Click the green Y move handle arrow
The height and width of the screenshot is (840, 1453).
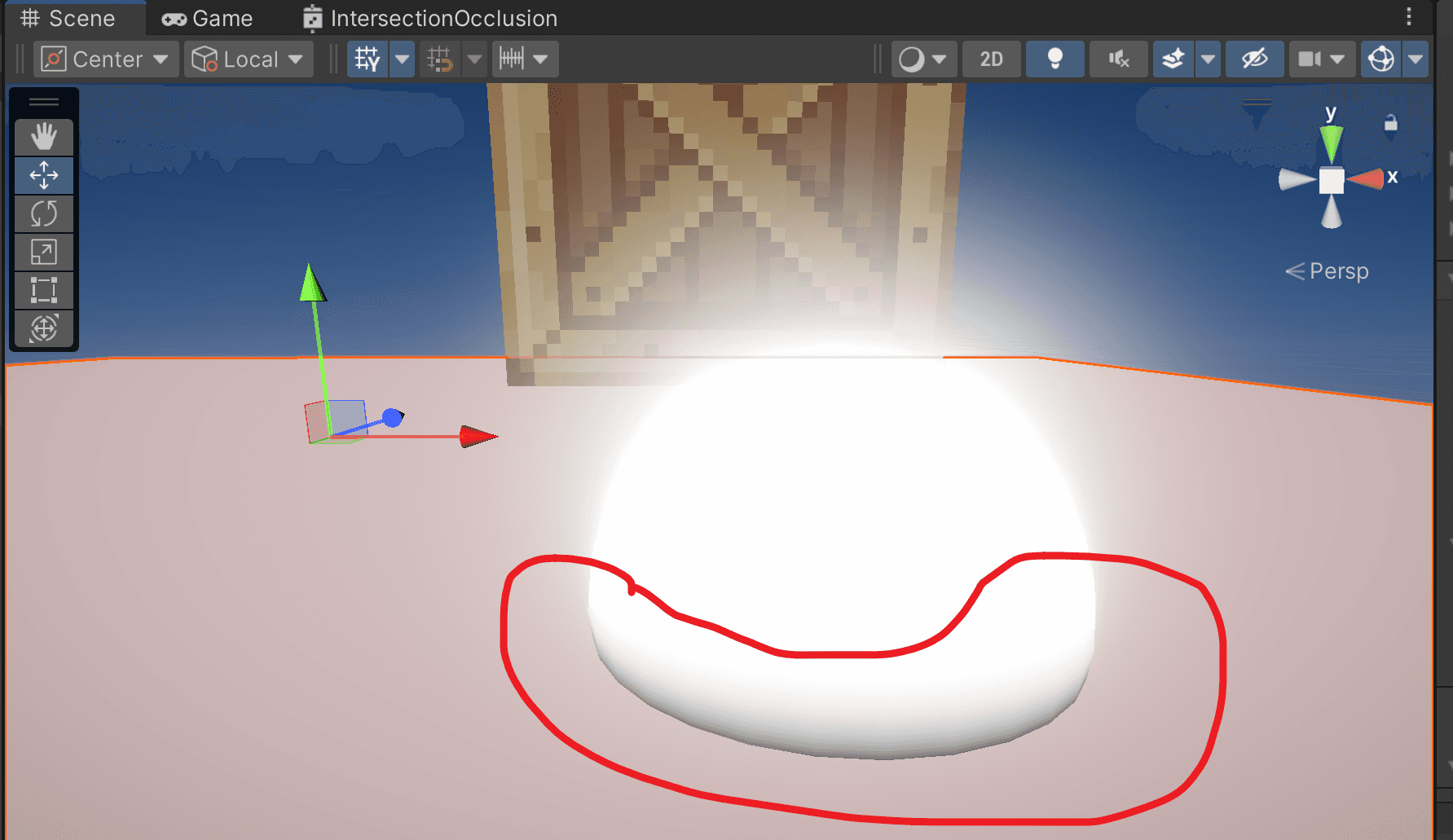point(312,283)
